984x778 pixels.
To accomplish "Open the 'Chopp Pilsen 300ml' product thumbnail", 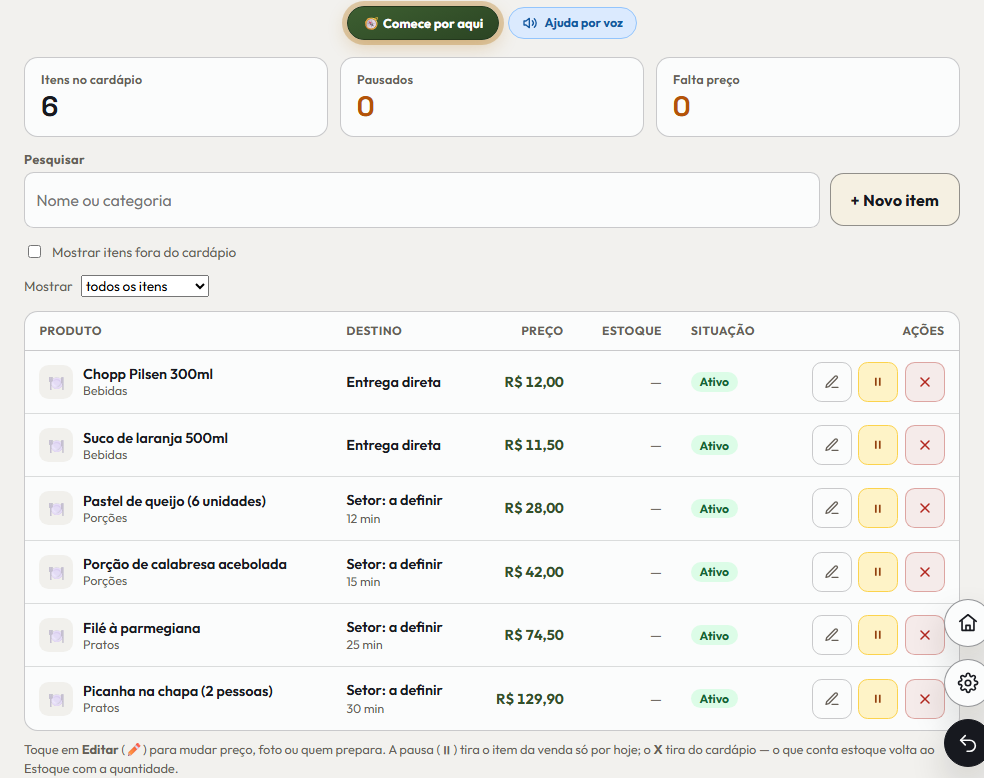I will tap(56, 382).
